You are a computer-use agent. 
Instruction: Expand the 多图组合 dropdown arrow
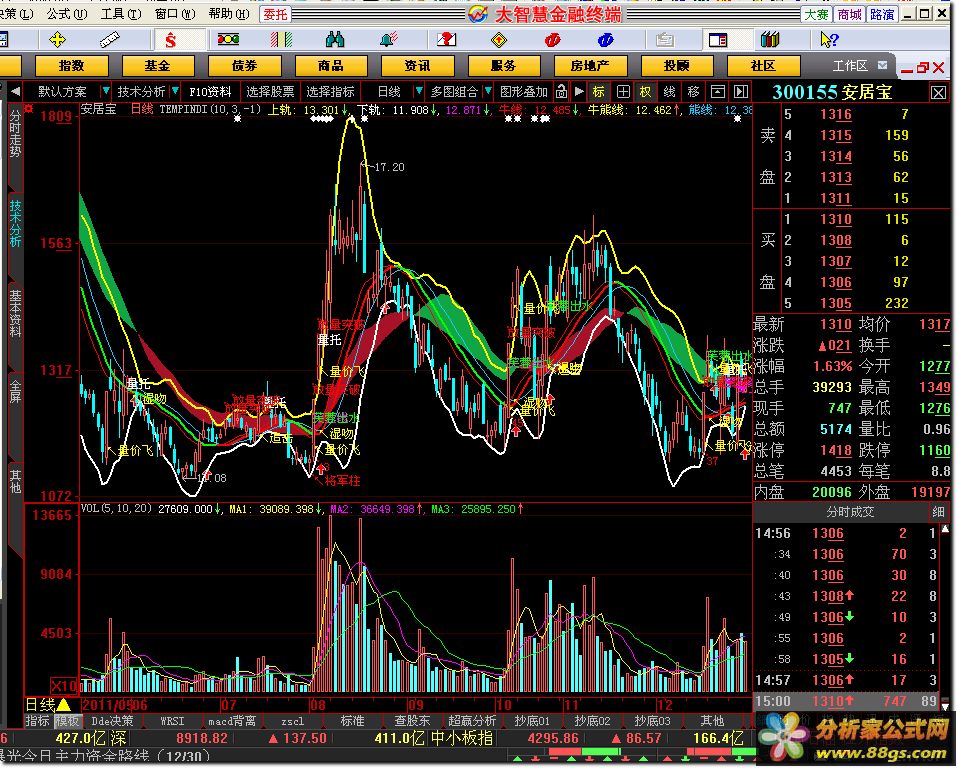tap(488, 92)
